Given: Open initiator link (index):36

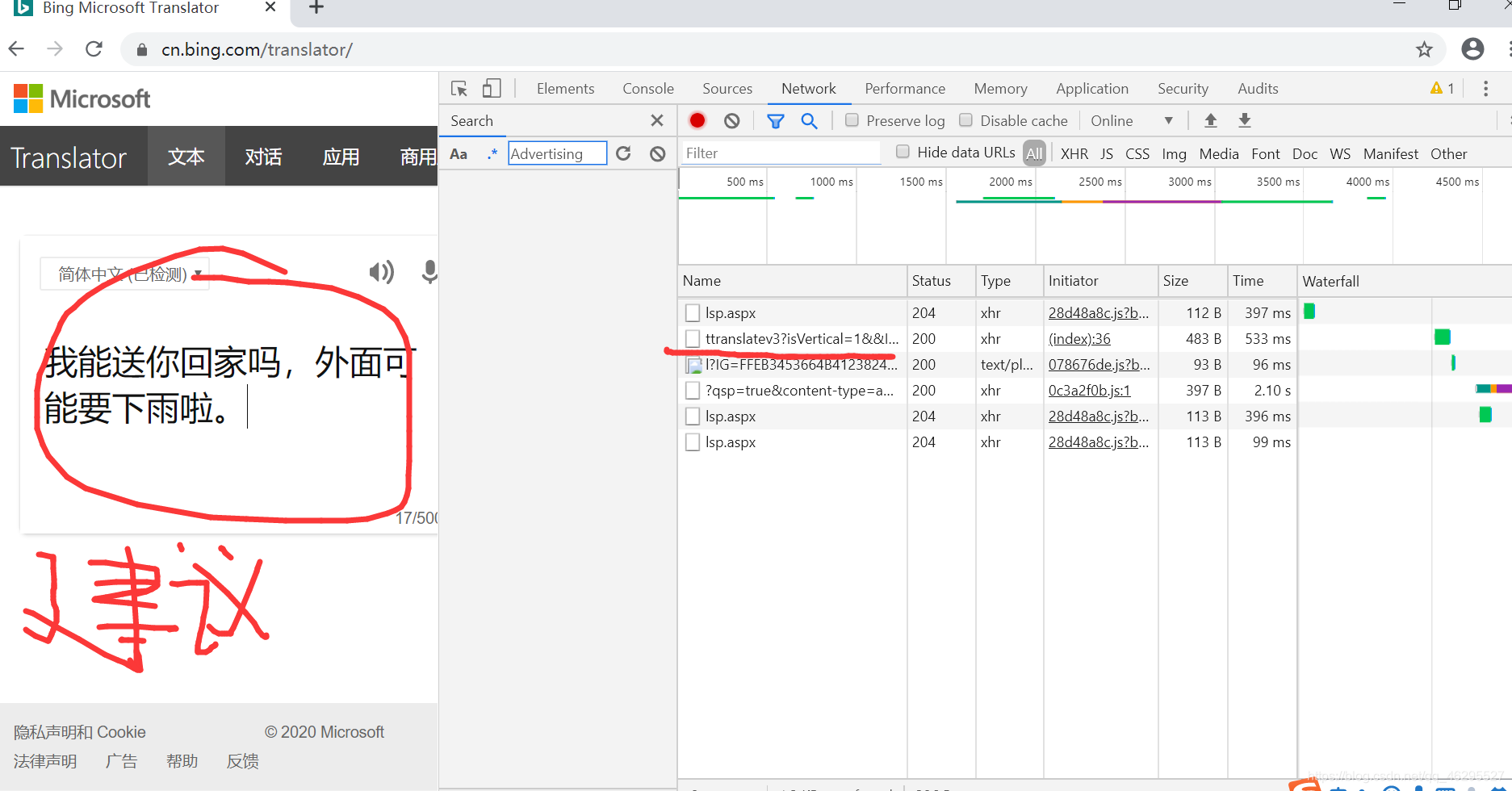Looking at the screenshot, I should 1079,339.
